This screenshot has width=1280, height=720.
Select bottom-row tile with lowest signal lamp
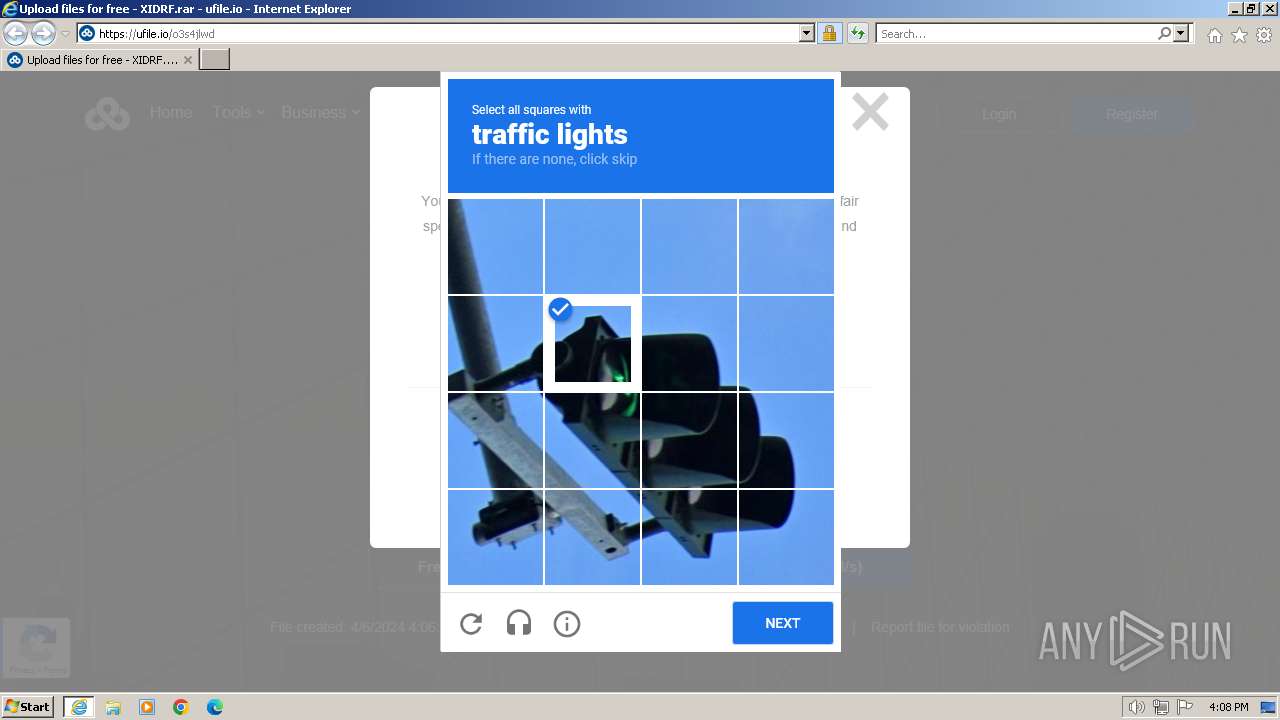pos(689,537)
